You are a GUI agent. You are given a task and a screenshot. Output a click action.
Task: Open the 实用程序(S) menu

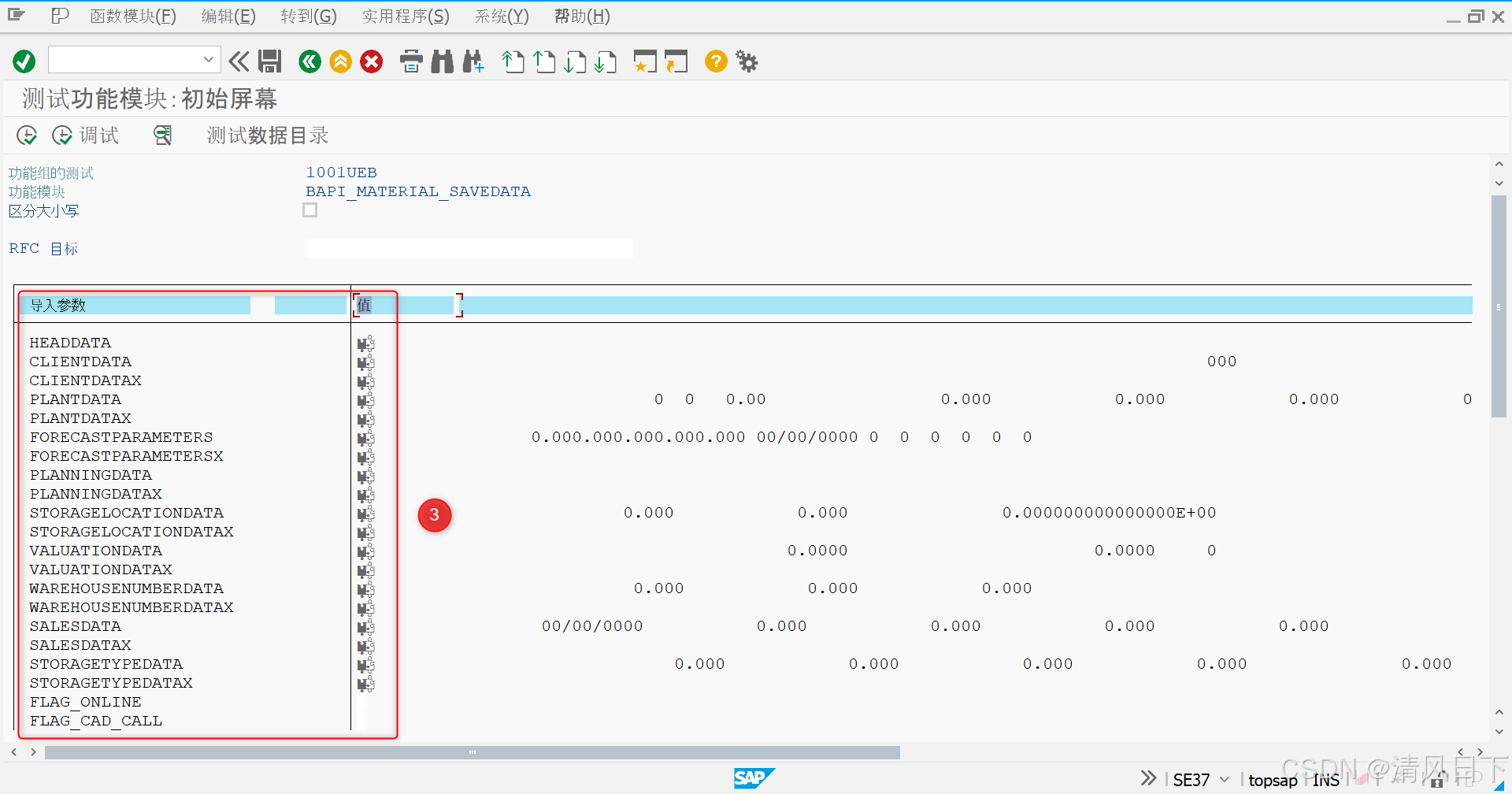pos(405,16)
